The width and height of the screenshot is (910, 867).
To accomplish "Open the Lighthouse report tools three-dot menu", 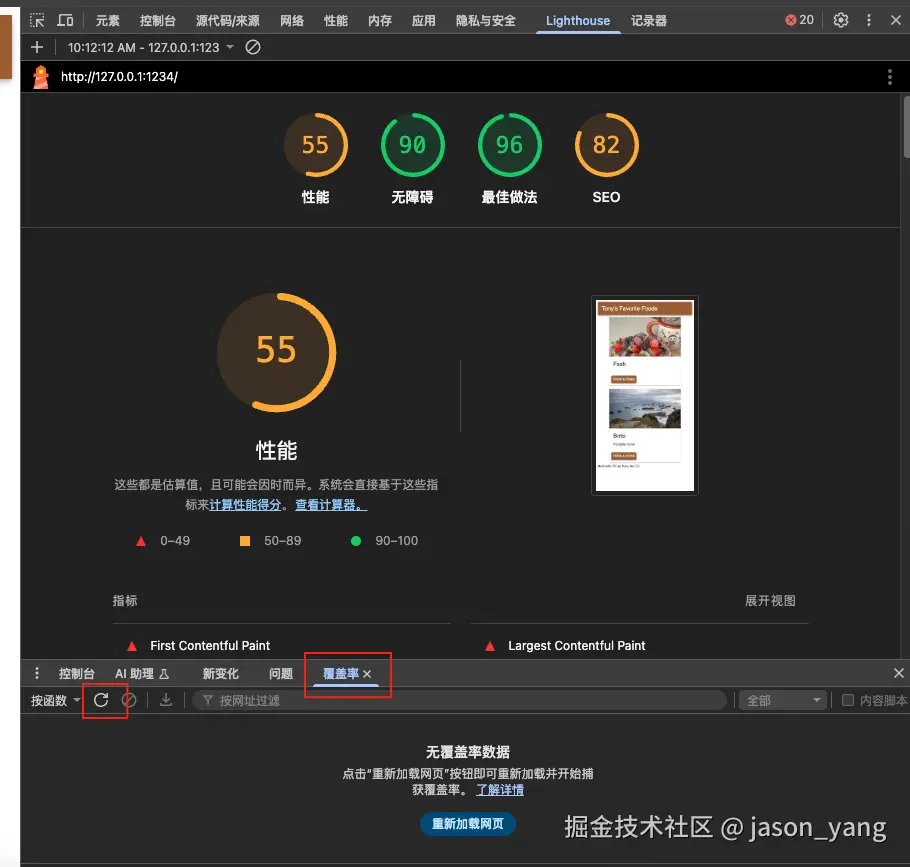I will (889, 77).
